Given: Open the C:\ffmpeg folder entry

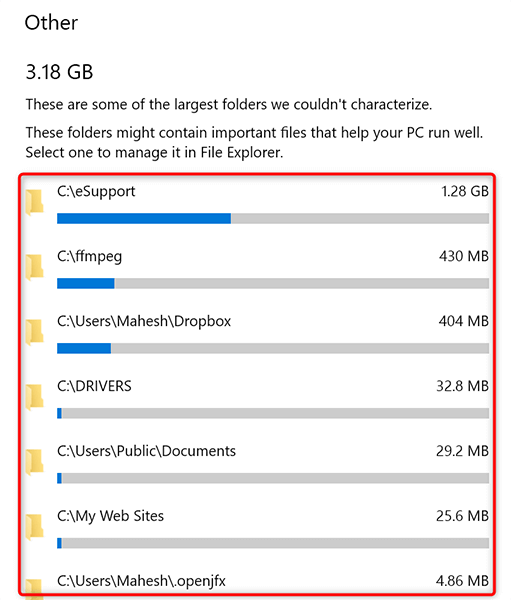Looking at the screenshot, I should point(90,256).
